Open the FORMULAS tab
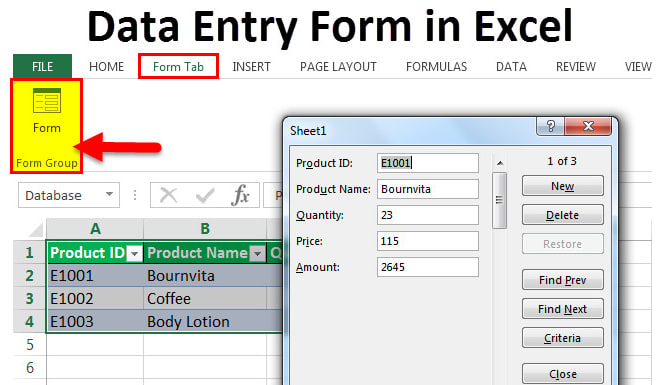This screenshot has height=385, width=660. coord(436,66)
